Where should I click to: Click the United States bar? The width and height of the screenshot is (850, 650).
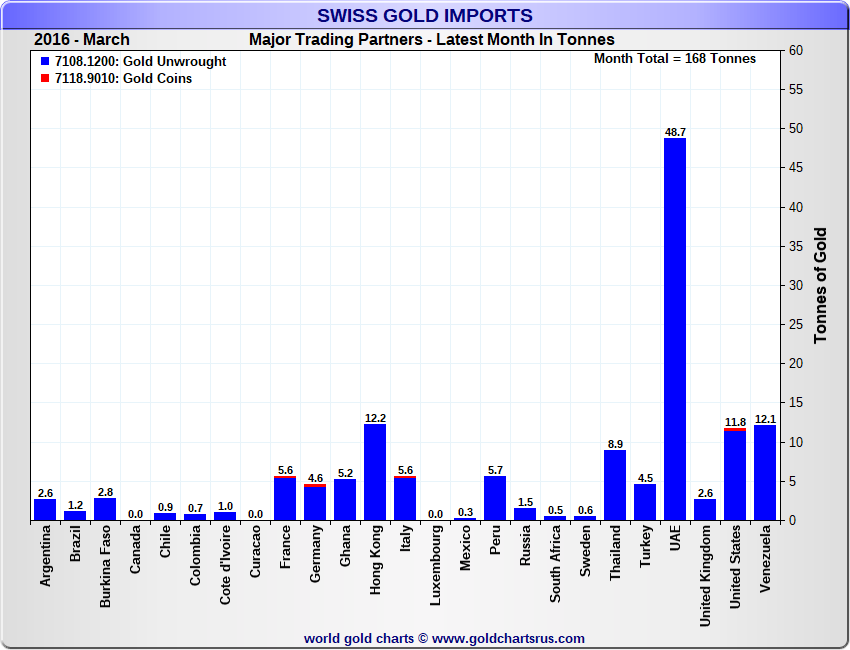point(735,476)
